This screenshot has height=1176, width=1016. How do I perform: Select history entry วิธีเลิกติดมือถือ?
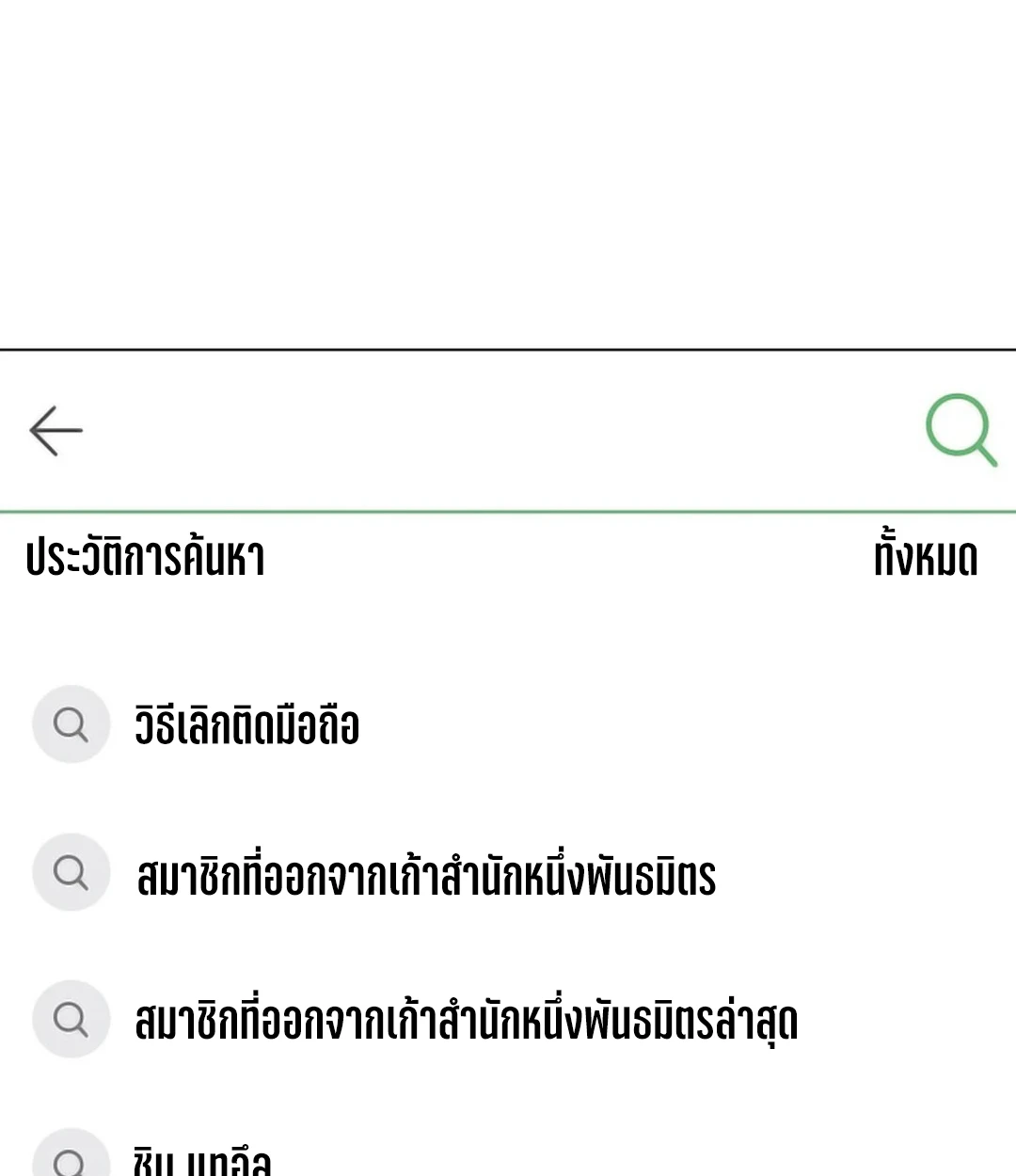click(x=247, y=726)
